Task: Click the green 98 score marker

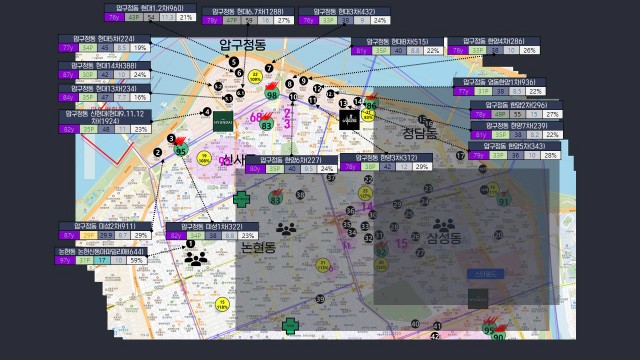Action: click(x=271, y=95)
